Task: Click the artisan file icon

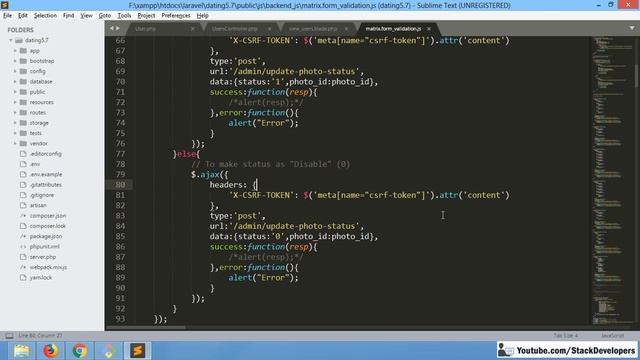Action: 23,205
